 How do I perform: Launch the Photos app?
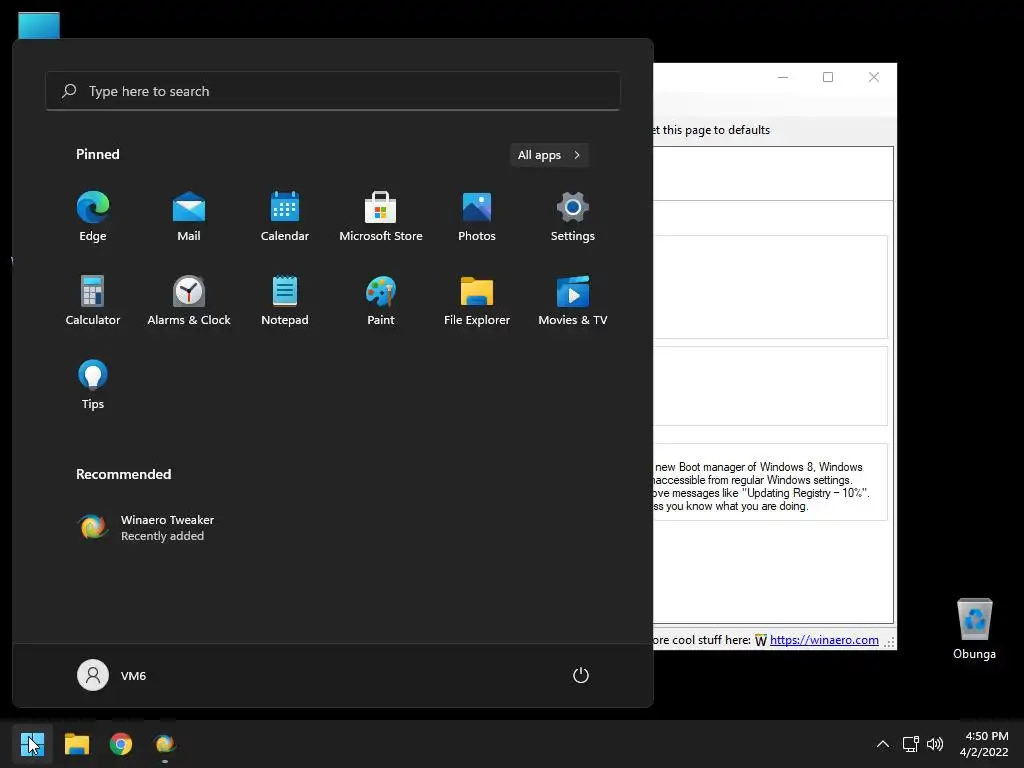(477, 217)
